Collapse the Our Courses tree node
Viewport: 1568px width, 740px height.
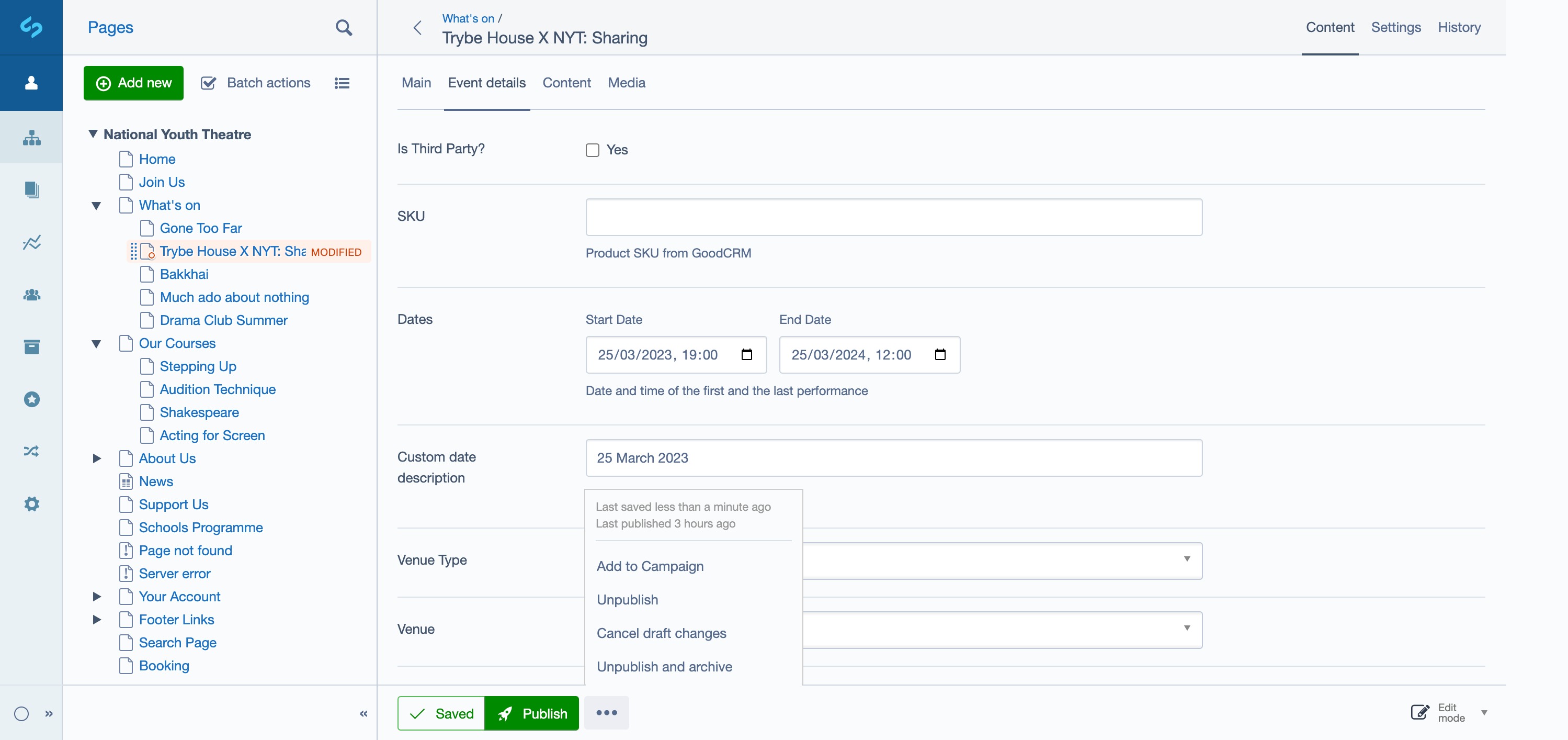pyautogui.click(x=96, y=343)
